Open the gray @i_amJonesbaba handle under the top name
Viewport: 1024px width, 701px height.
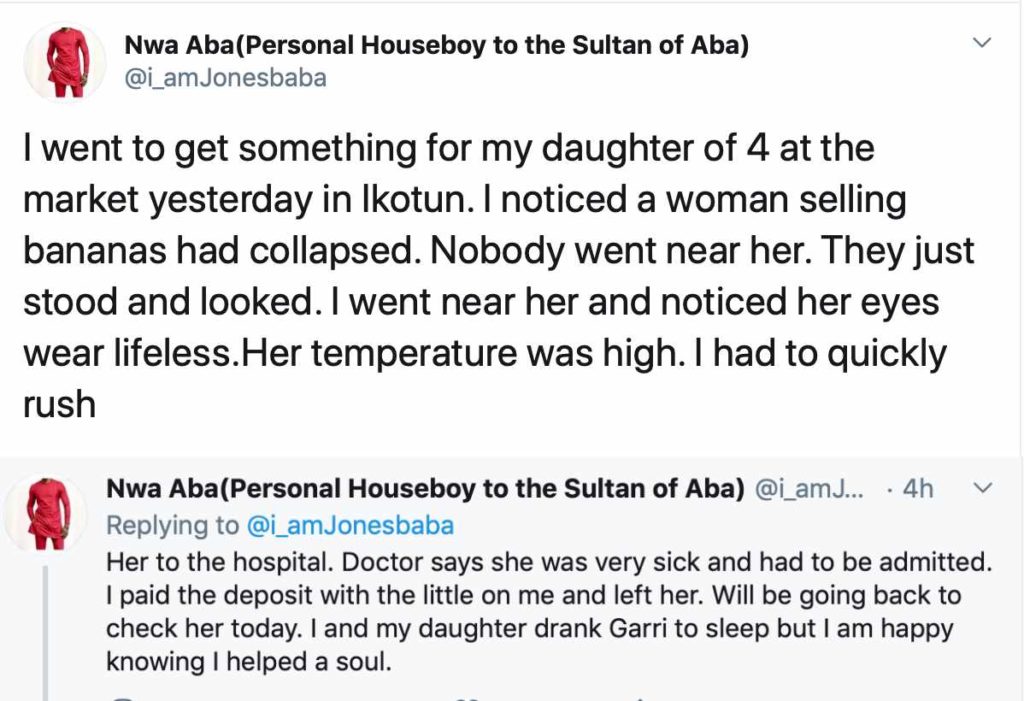225,78
